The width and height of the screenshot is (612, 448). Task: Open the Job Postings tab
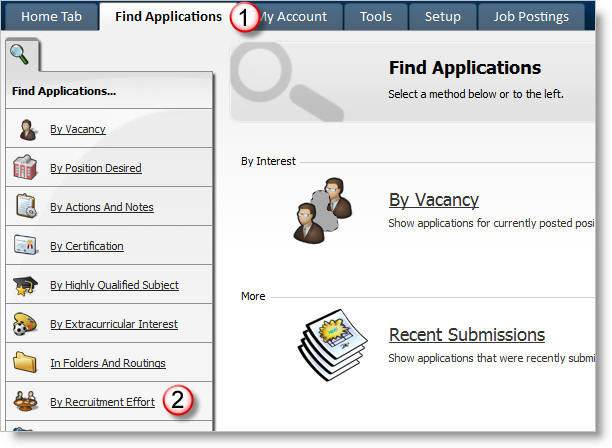coord(531,17)
